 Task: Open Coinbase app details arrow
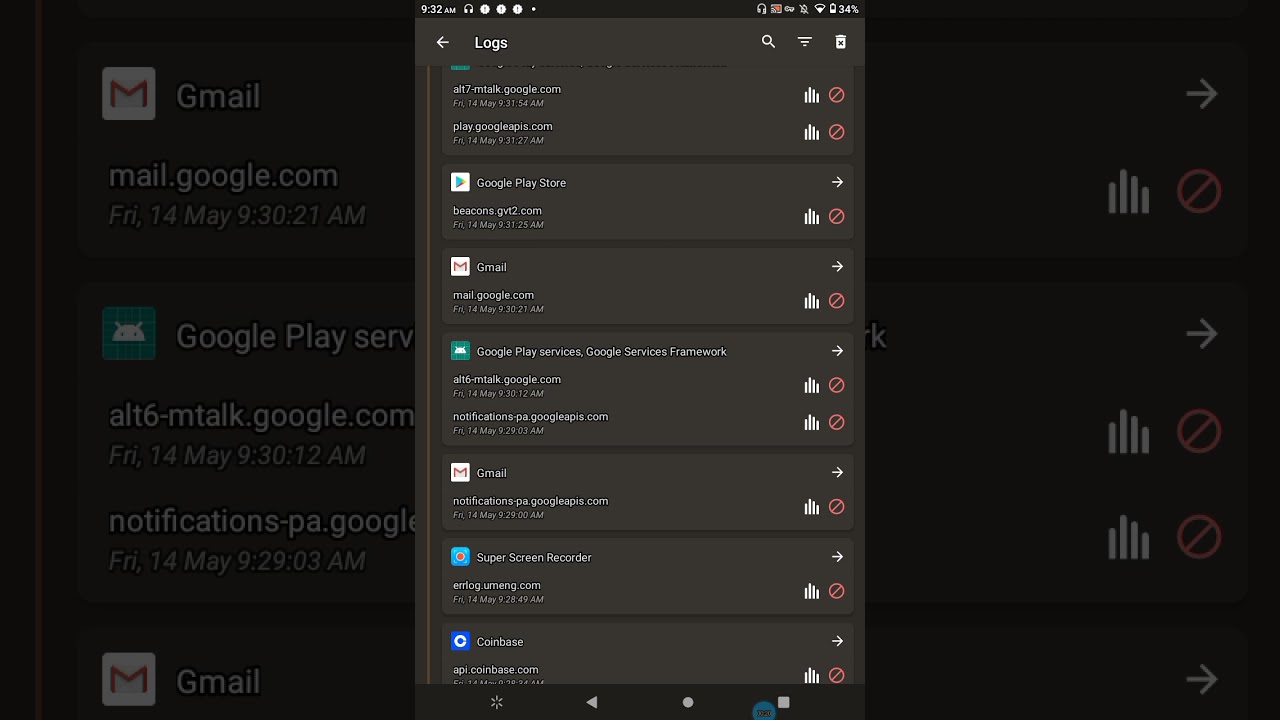click(837, 641)
